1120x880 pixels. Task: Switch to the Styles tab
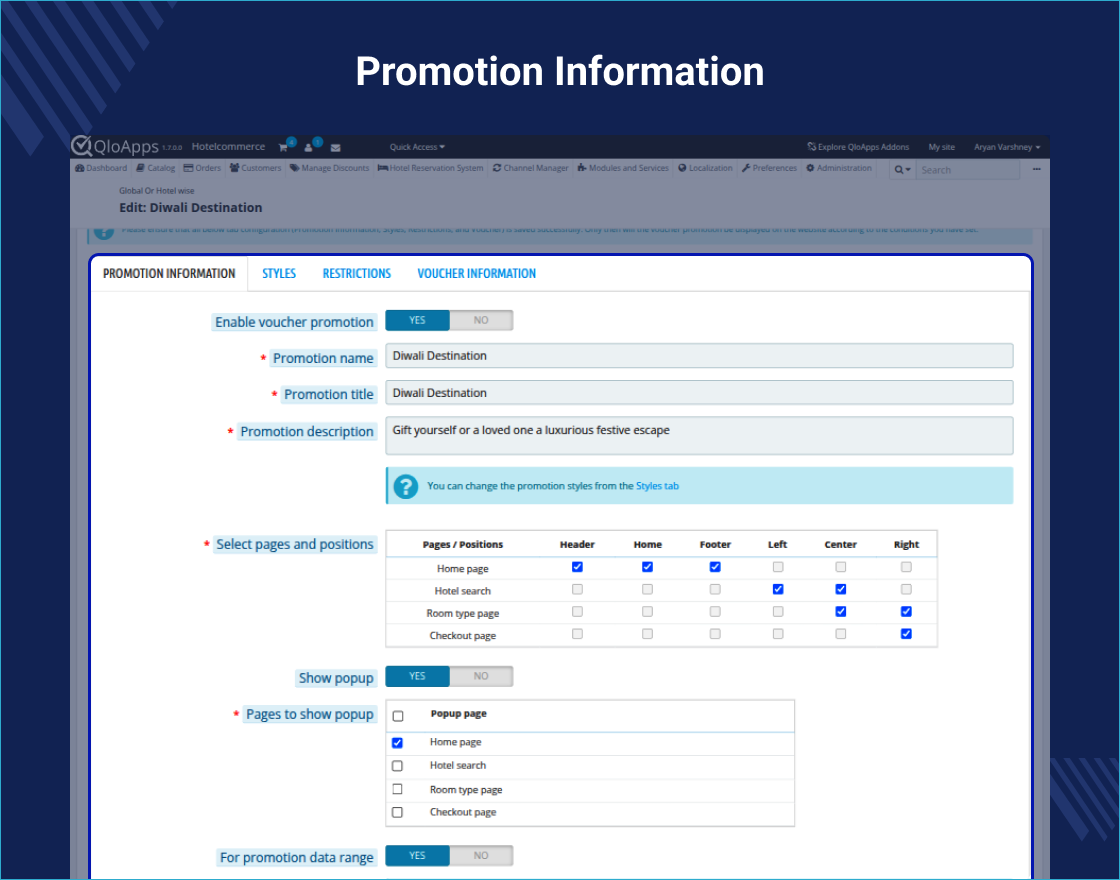(279, 274)
